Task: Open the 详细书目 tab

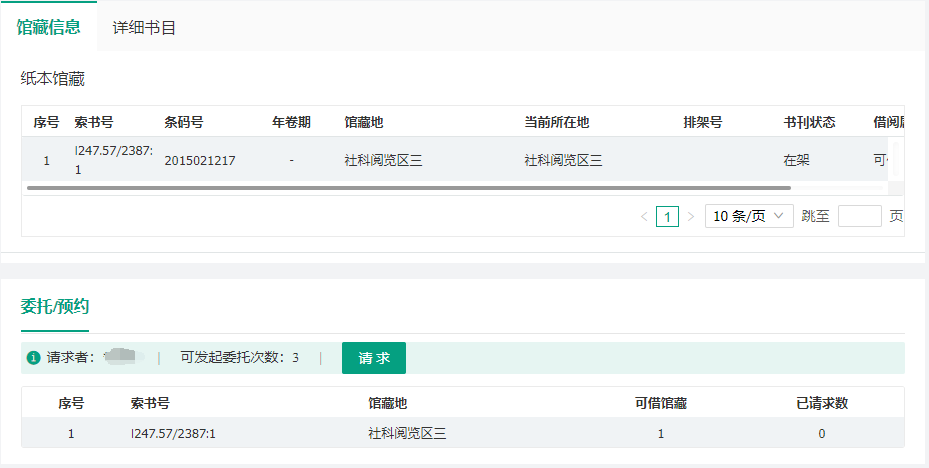Action: [x=144, y=28]
